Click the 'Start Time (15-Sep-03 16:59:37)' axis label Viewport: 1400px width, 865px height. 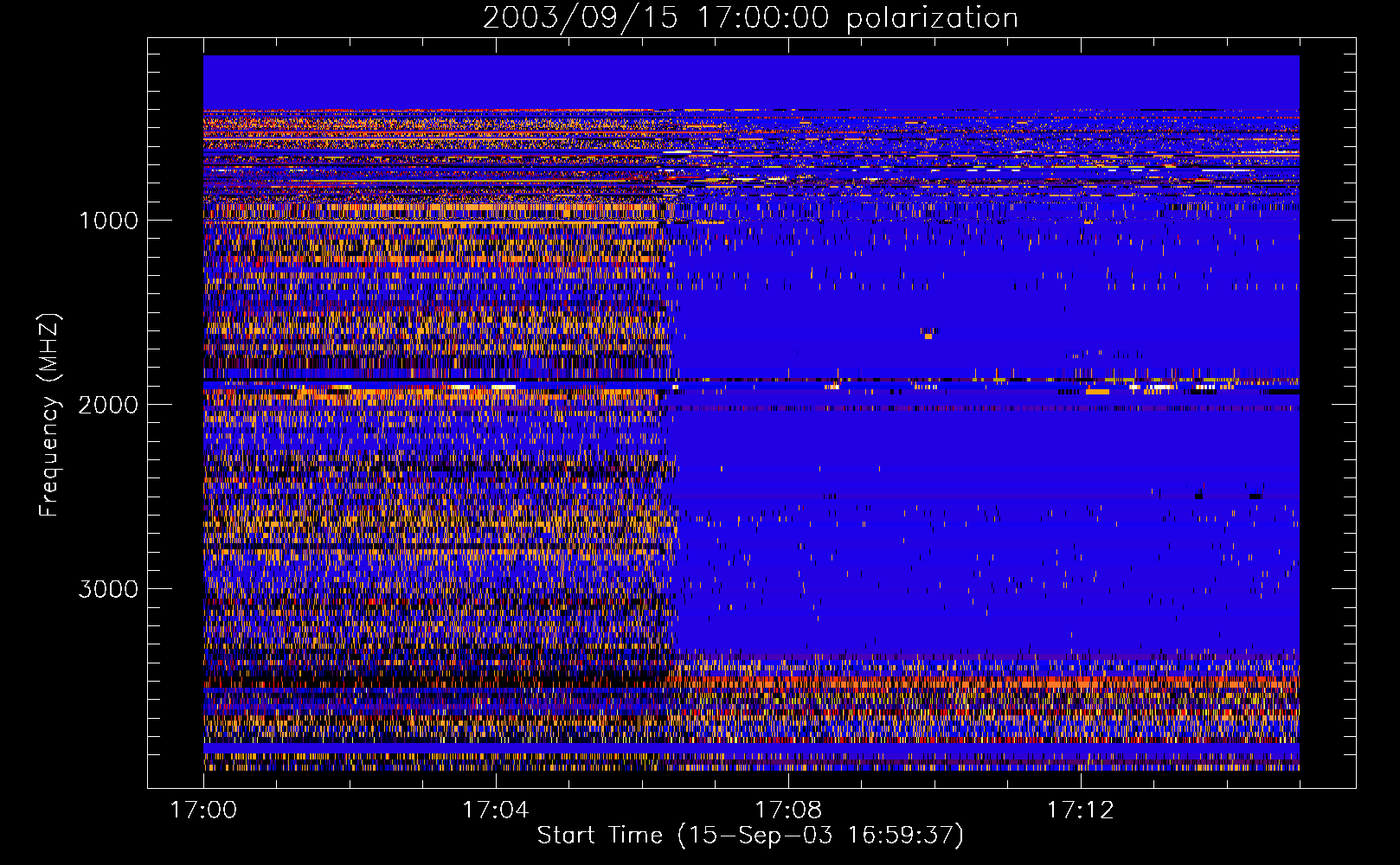(750, 836)
